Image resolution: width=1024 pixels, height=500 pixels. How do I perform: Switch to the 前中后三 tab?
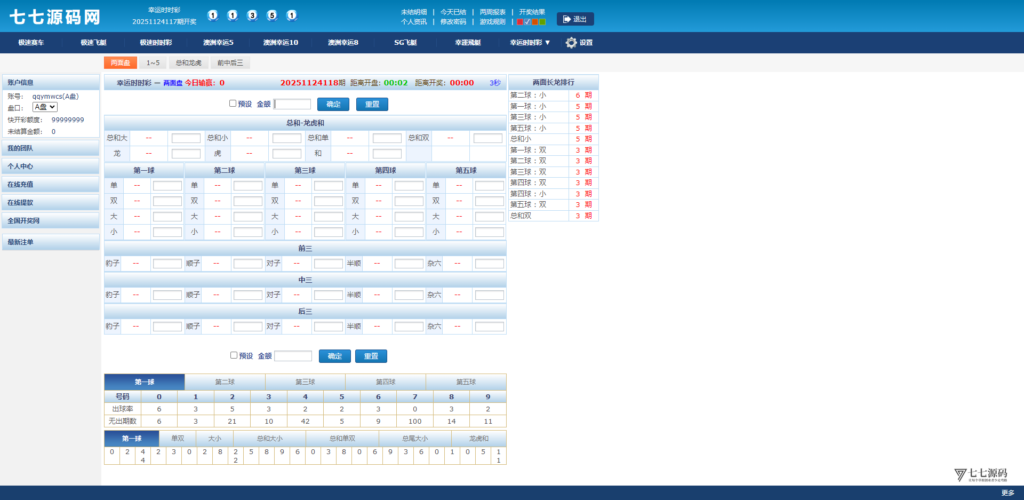(230, 63)
